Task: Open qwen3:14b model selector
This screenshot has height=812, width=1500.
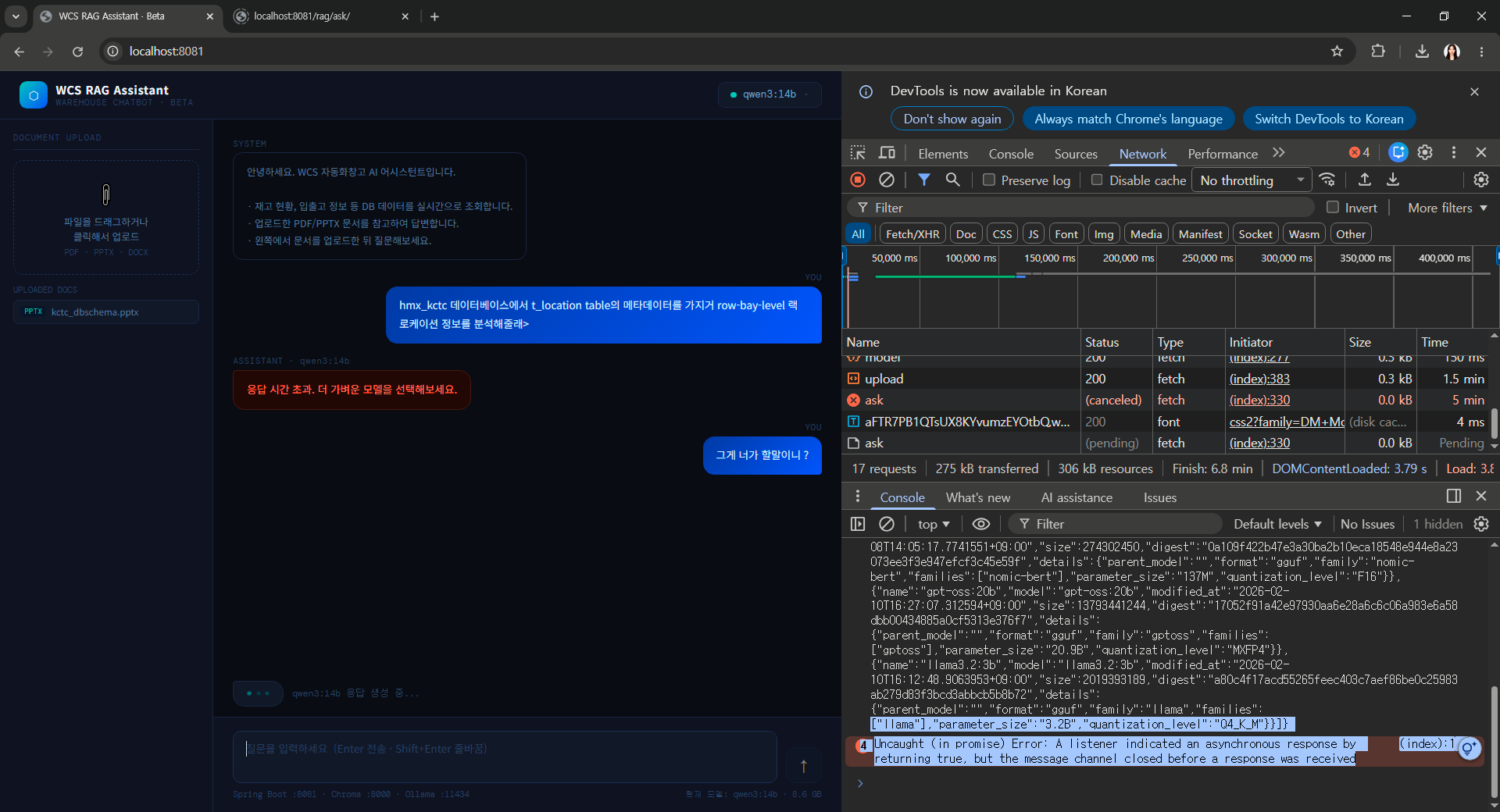Action: [770, 94]
